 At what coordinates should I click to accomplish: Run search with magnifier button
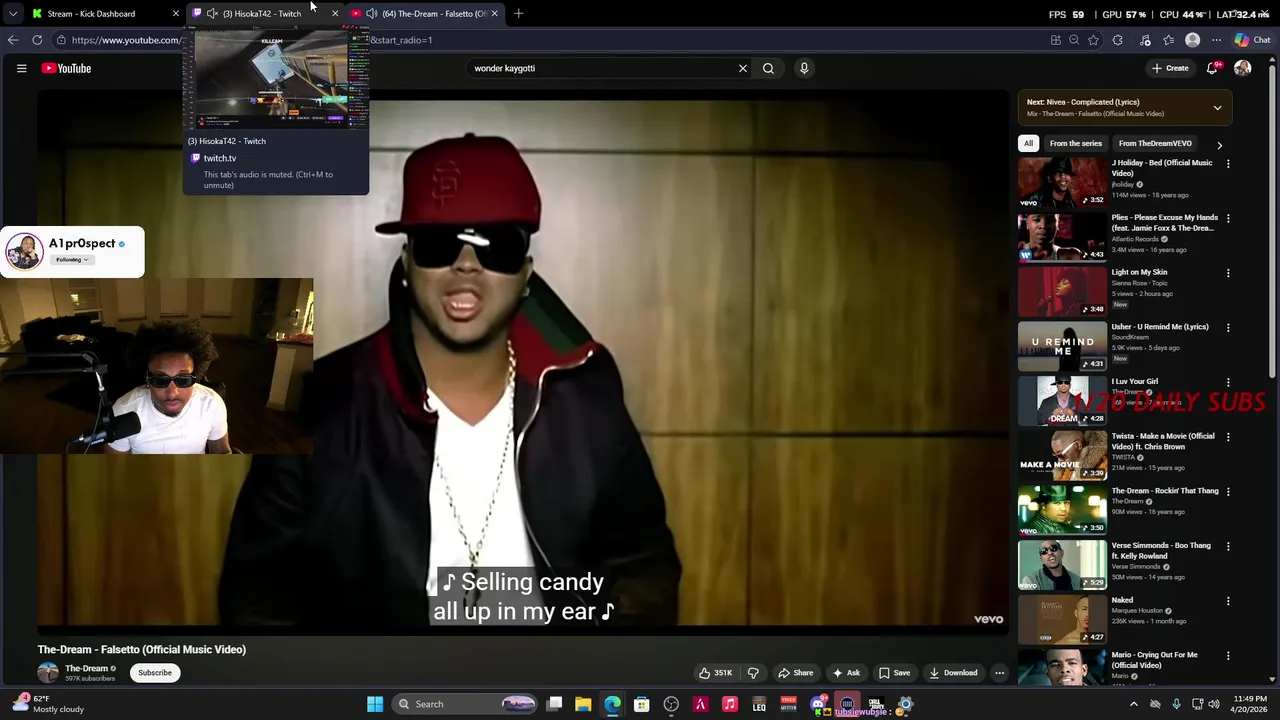tap(768, 68)
